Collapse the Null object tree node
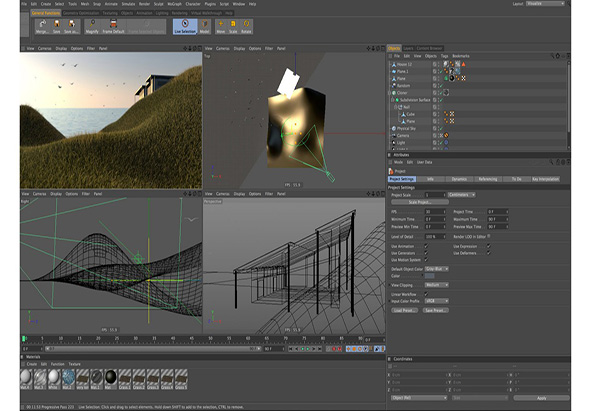Viewport: 590px width, 411px height. 396,107
